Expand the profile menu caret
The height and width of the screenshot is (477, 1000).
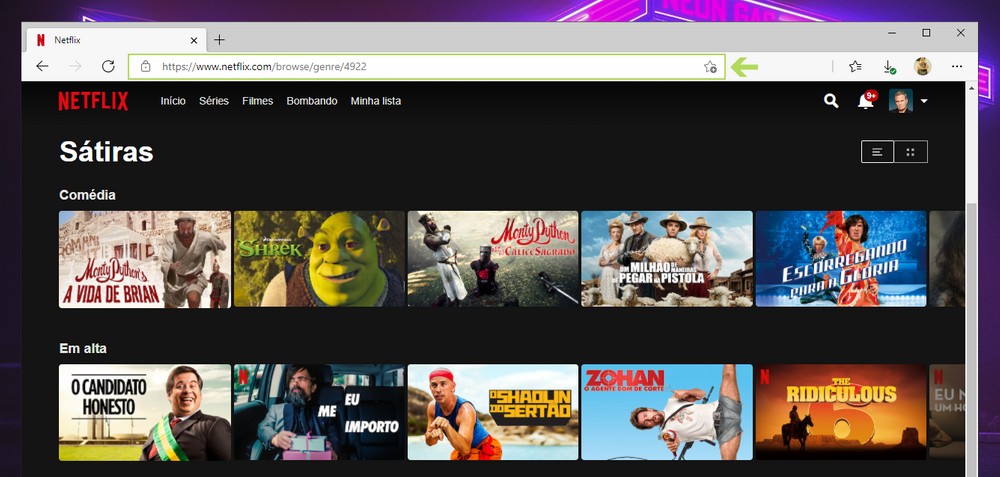pyautogui.click(x=924, y=101)
